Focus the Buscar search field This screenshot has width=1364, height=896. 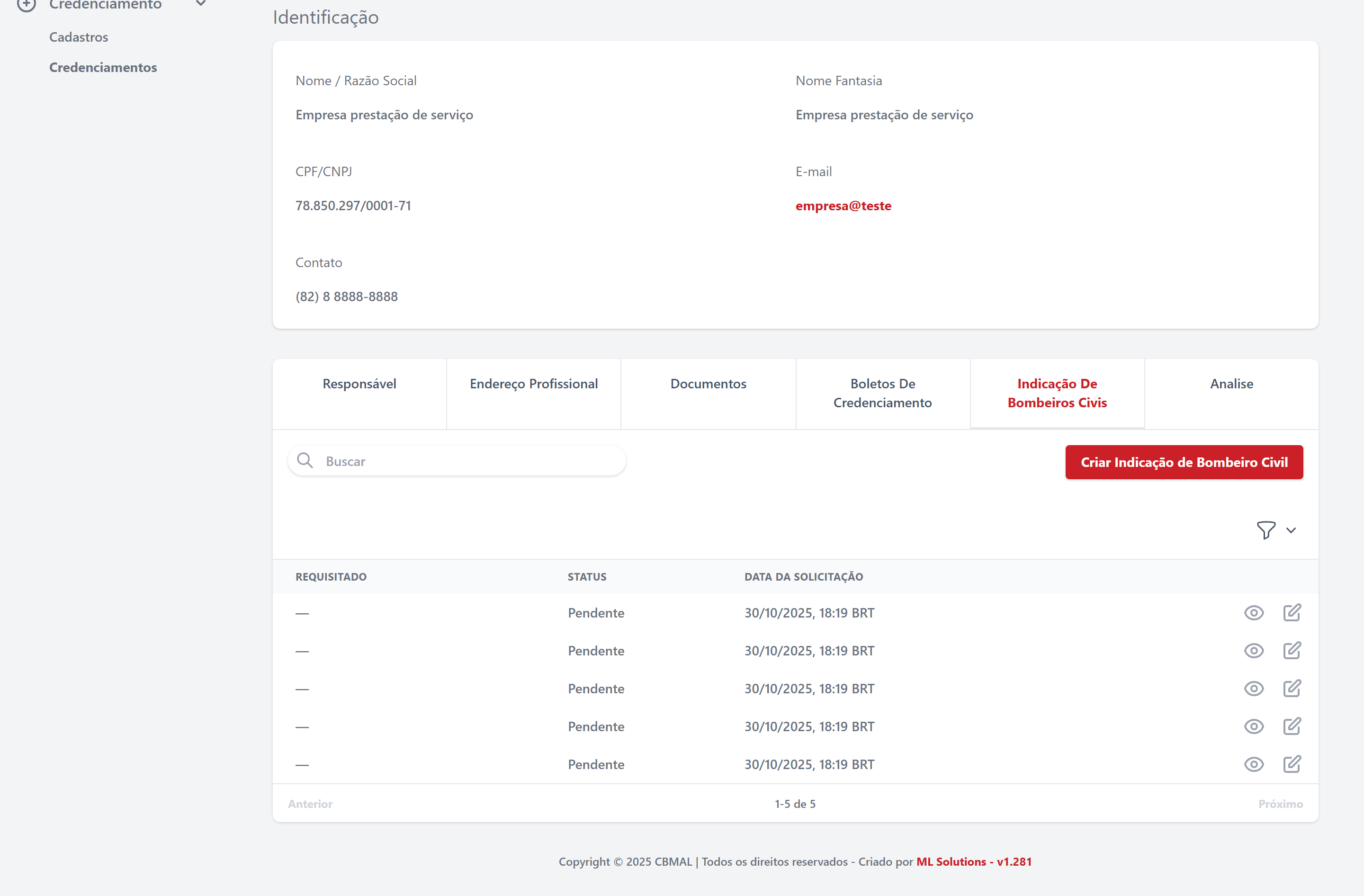coord(470,461)
